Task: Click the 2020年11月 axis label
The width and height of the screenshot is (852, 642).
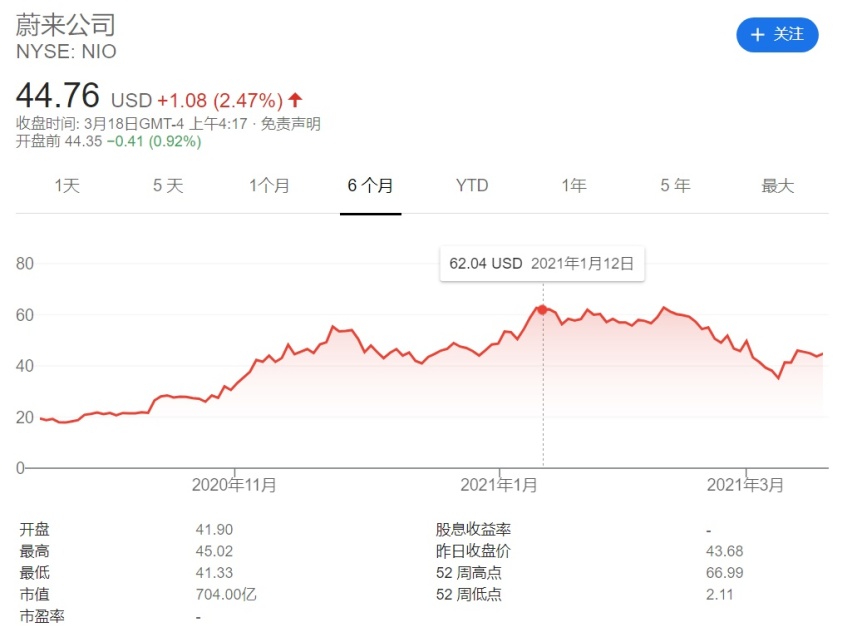Action: coord(234,484)
